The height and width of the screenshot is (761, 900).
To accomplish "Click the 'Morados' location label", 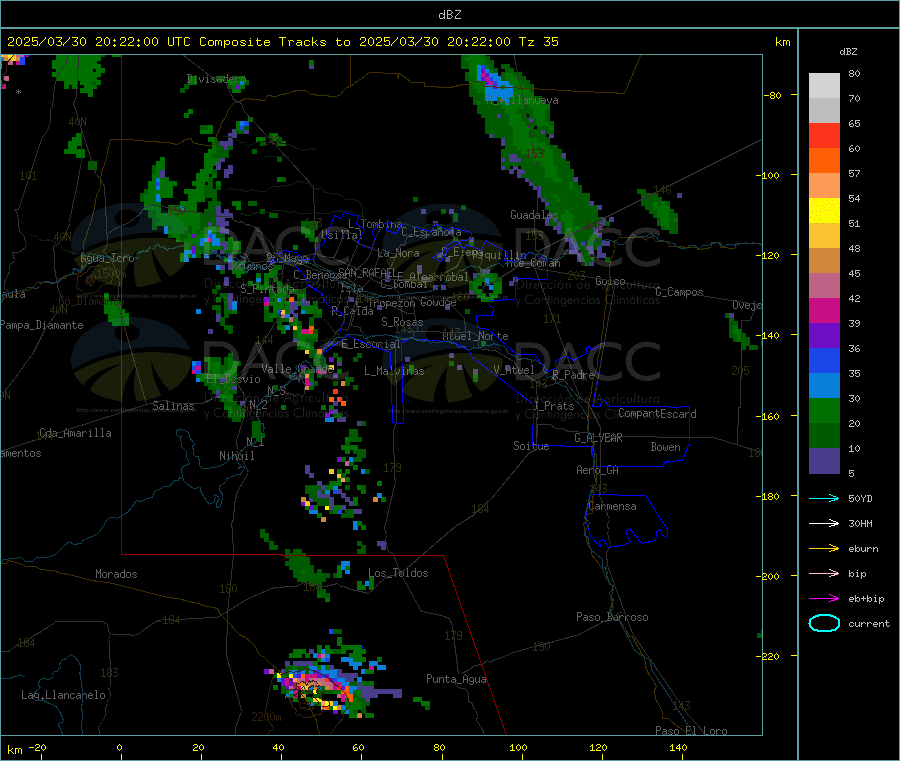I will (x=116, y=574).
